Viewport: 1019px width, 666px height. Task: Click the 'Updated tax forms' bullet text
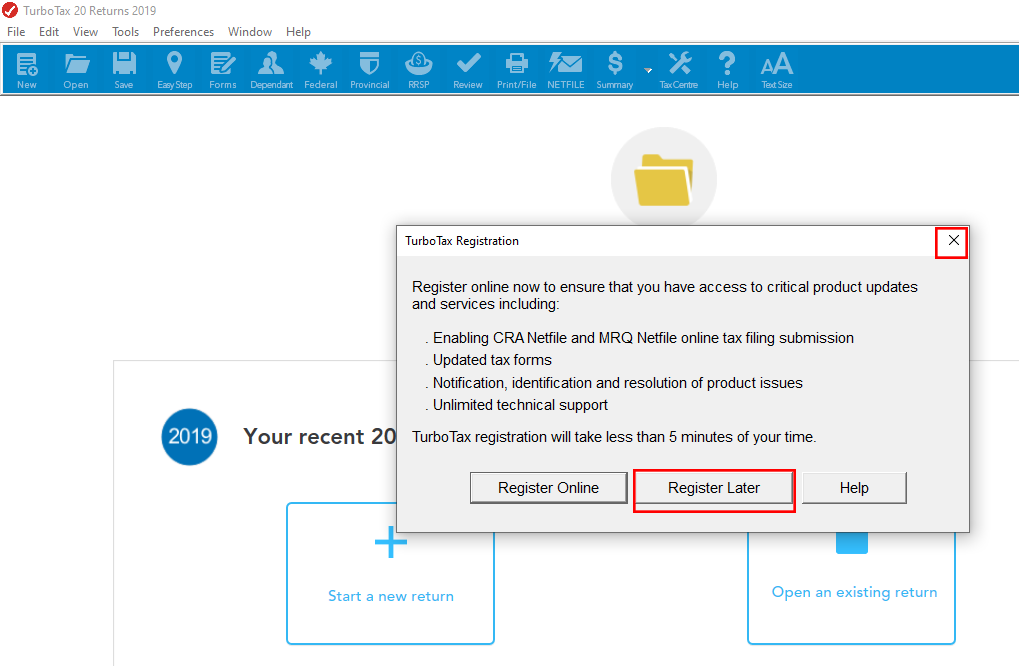tap(492, 360)
